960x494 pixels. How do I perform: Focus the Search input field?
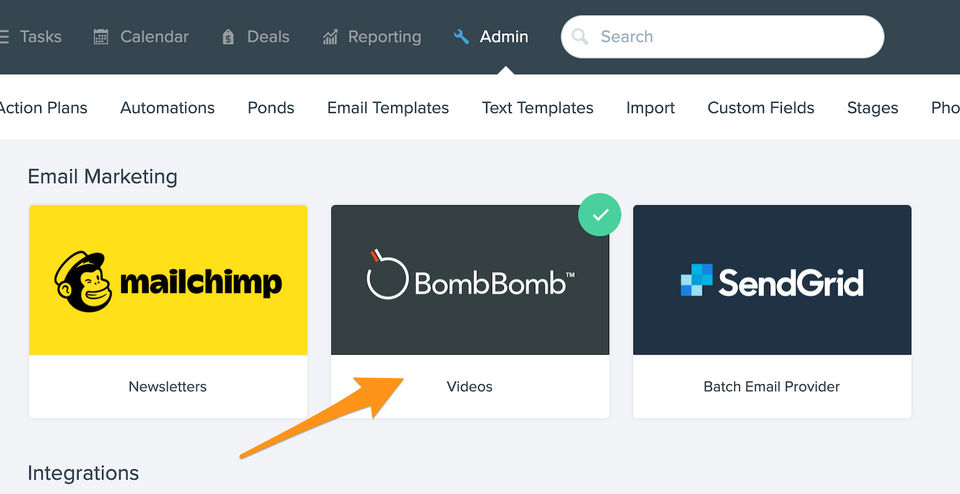722,37
